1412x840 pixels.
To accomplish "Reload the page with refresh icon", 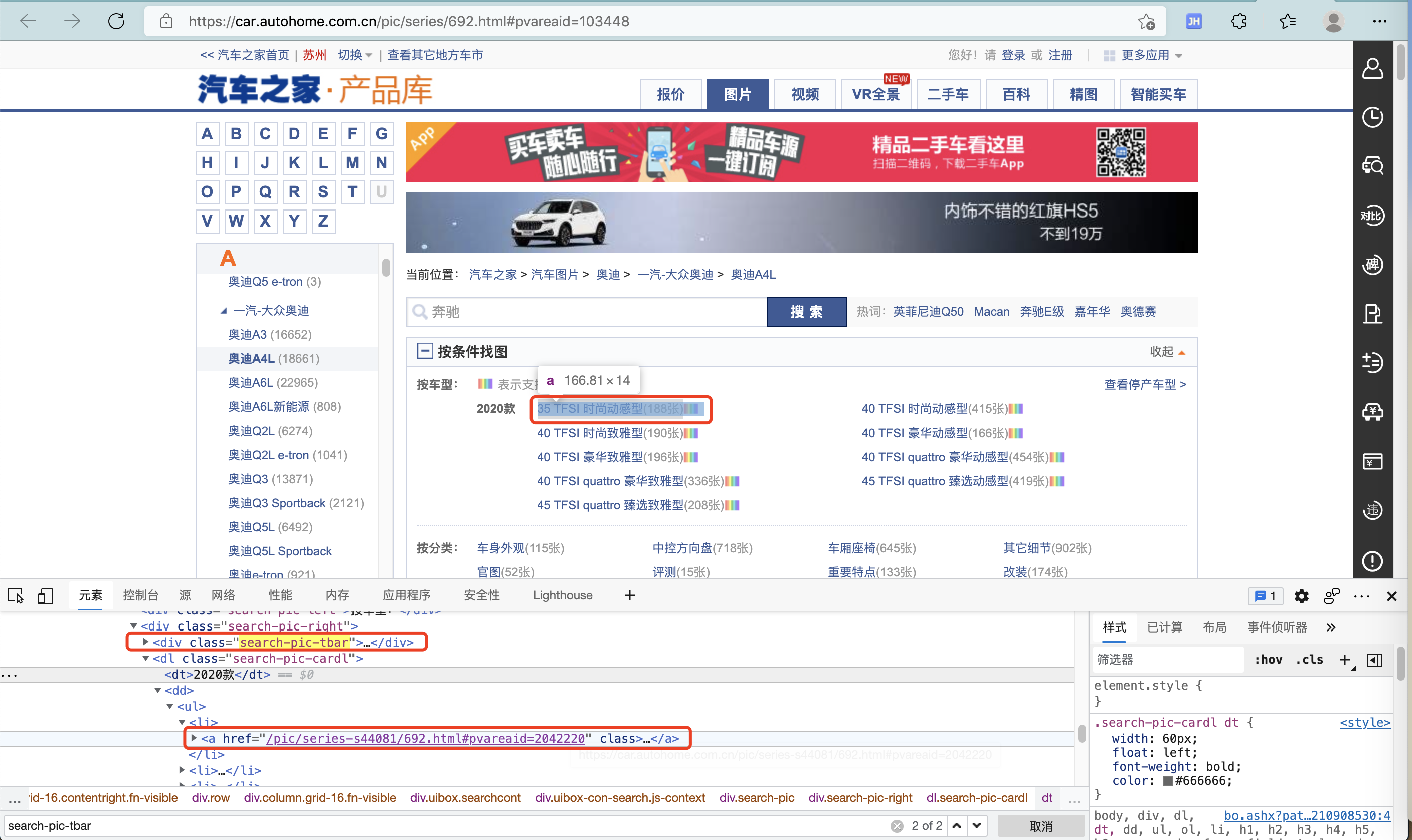I will click(x=116, y=21).
